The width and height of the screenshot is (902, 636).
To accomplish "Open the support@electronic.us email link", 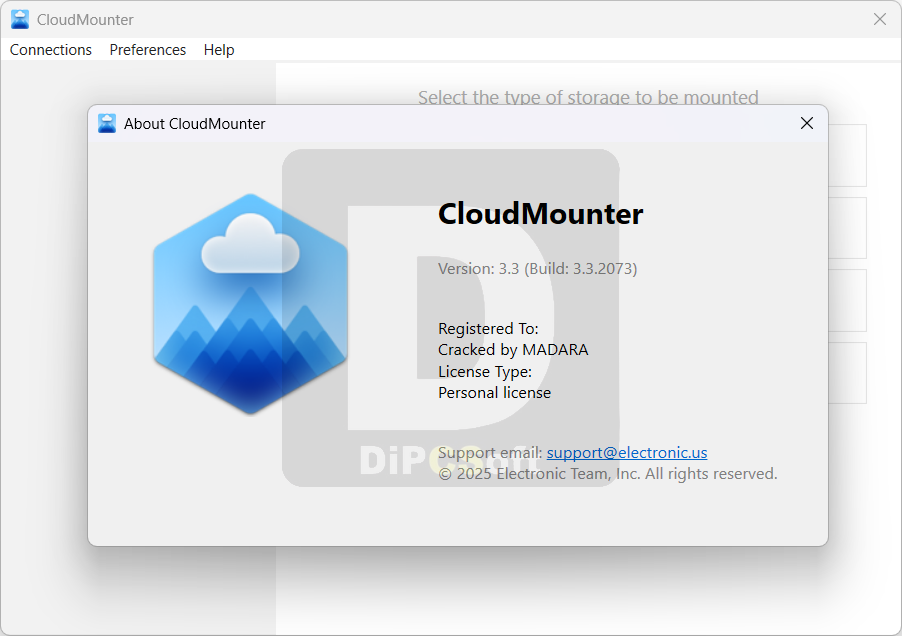I will 626,453.
